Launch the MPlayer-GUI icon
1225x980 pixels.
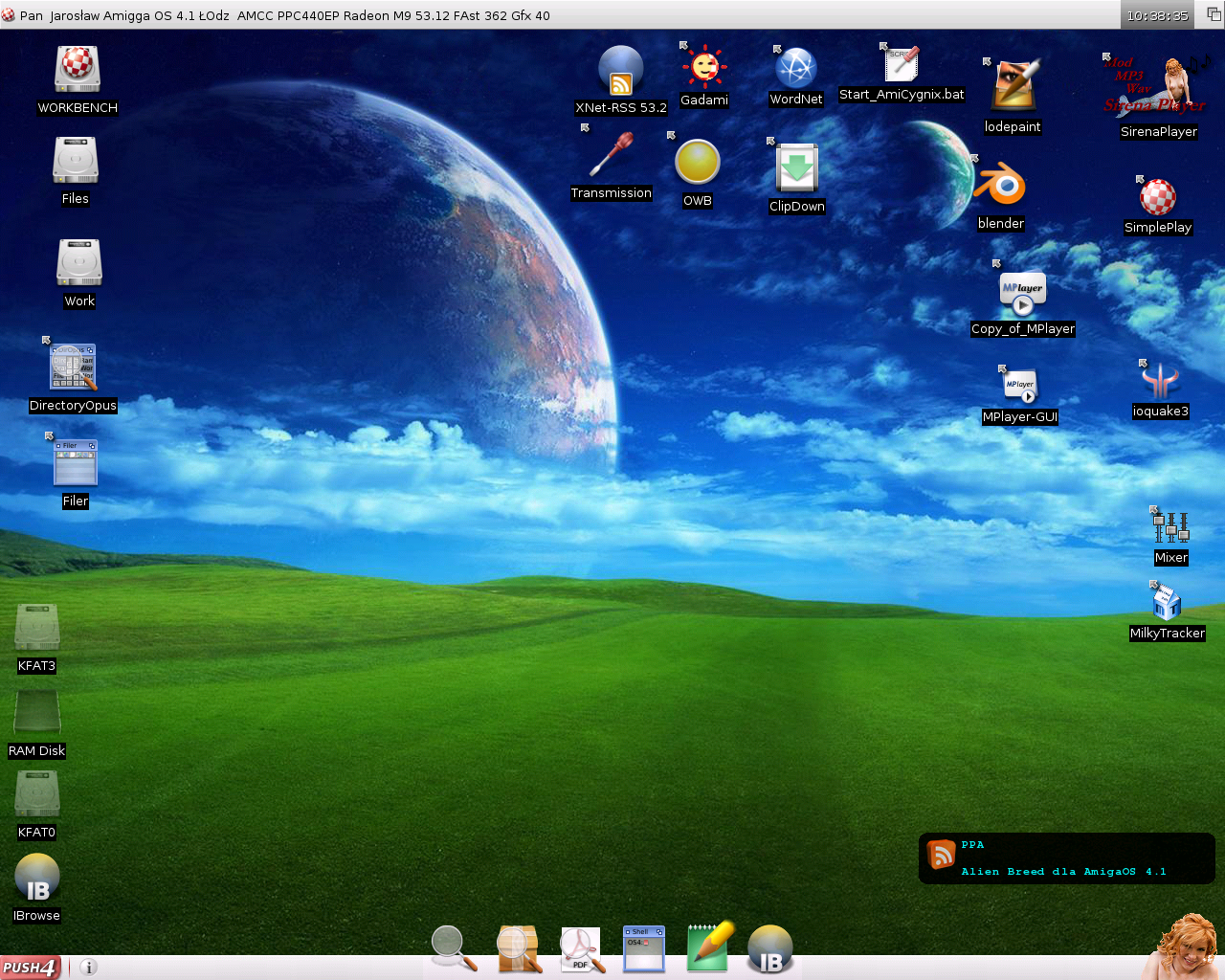pyautogui.click(x=1020, y=386)
